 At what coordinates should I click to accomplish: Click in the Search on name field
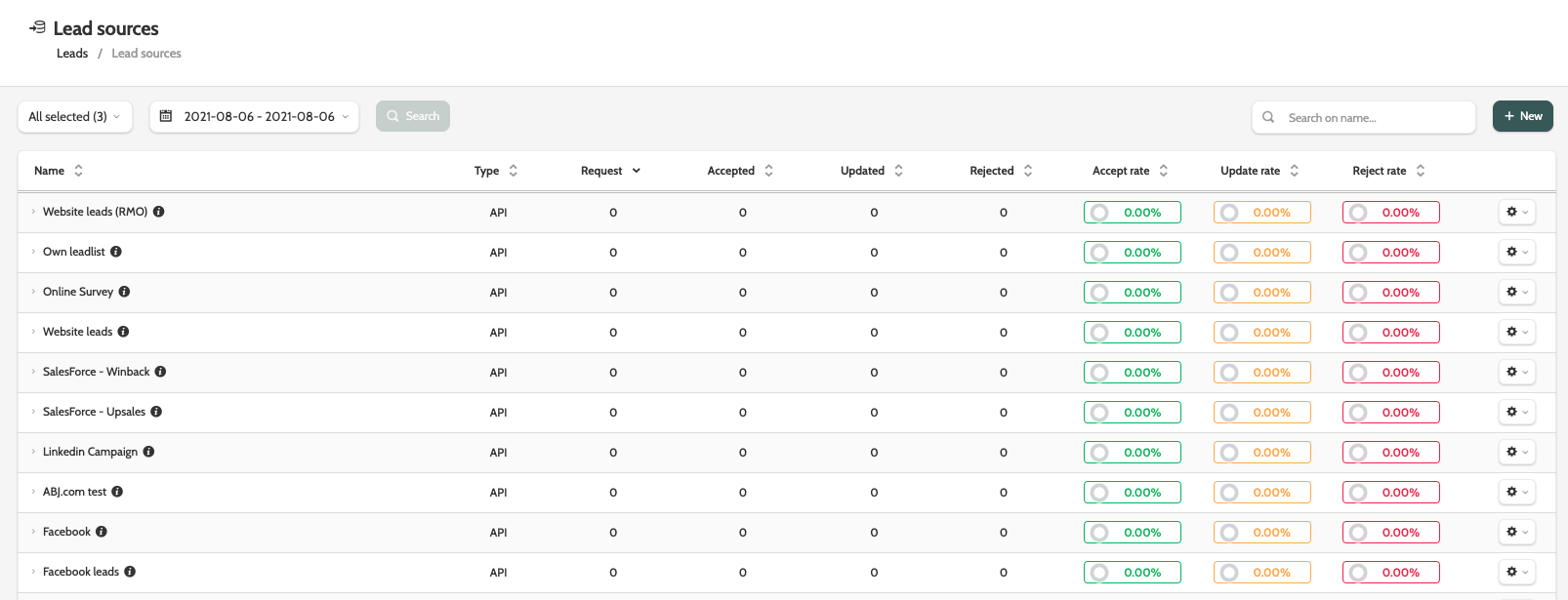(x=1364, y=117)
